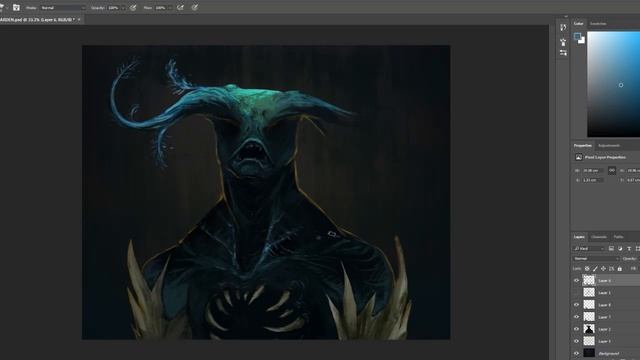
Task: Hide Layer 8 using its eye icon
Action: point(576,304)
